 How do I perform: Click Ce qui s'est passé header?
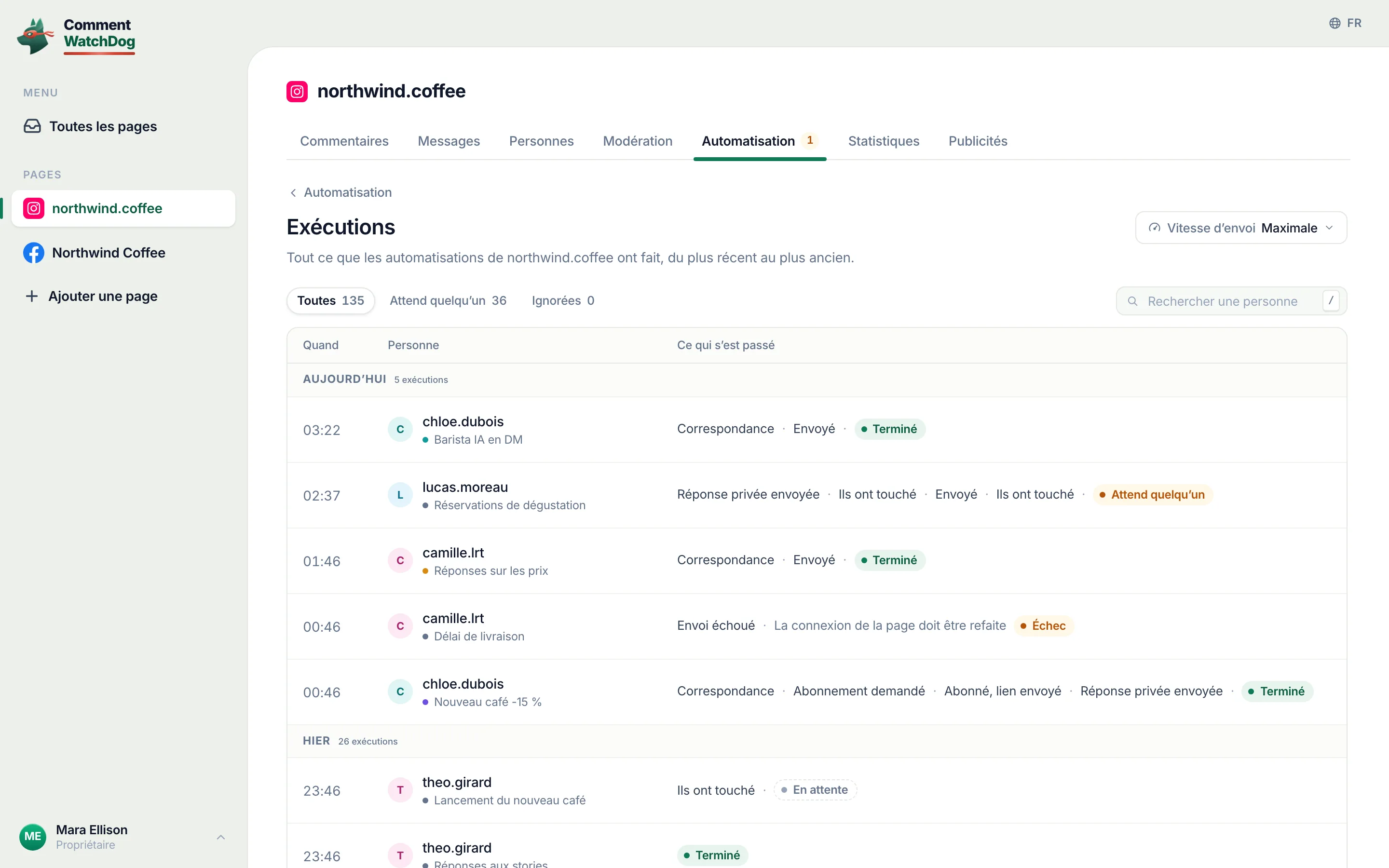point(725,346)
